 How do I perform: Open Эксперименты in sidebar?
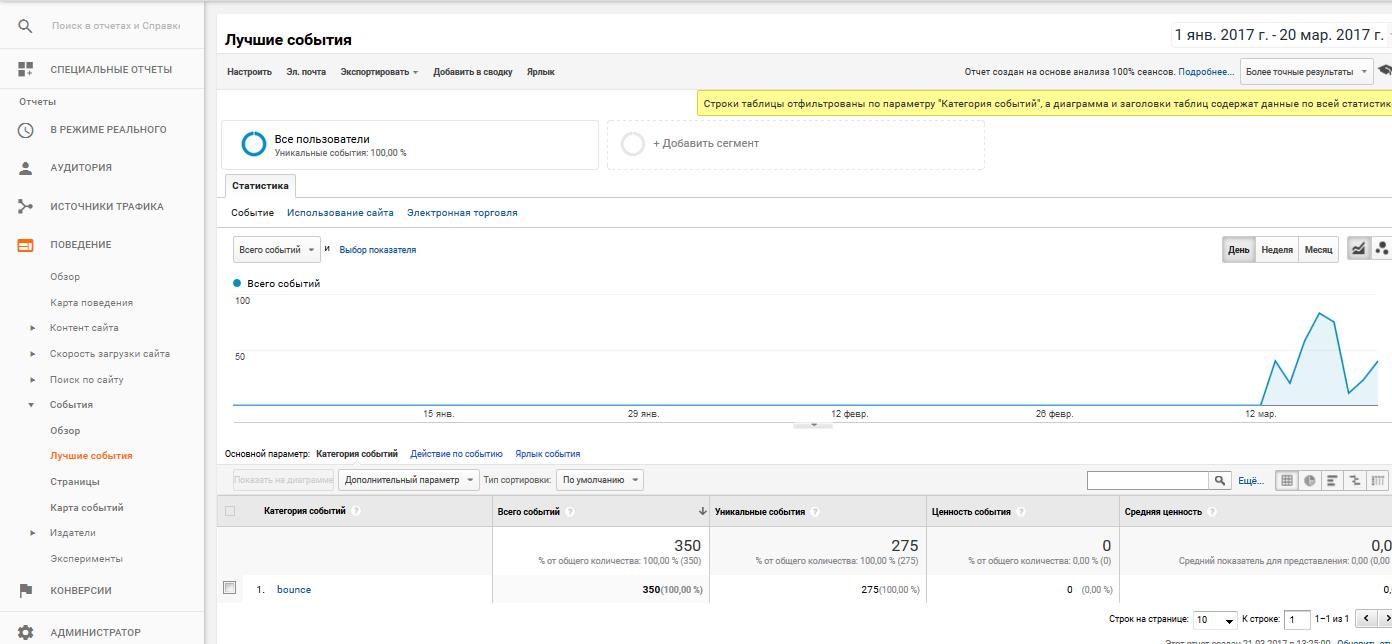click(86, 559)
